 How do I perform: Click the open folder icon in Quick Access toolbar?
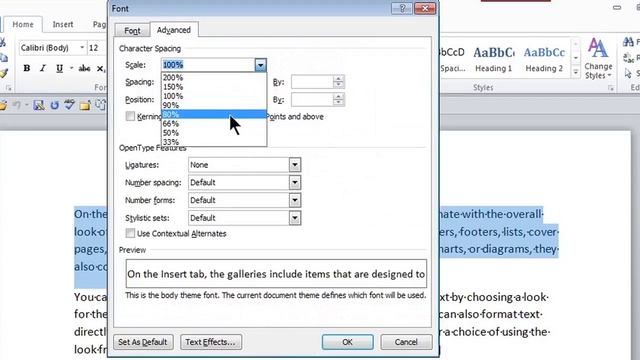pos(3,106)
